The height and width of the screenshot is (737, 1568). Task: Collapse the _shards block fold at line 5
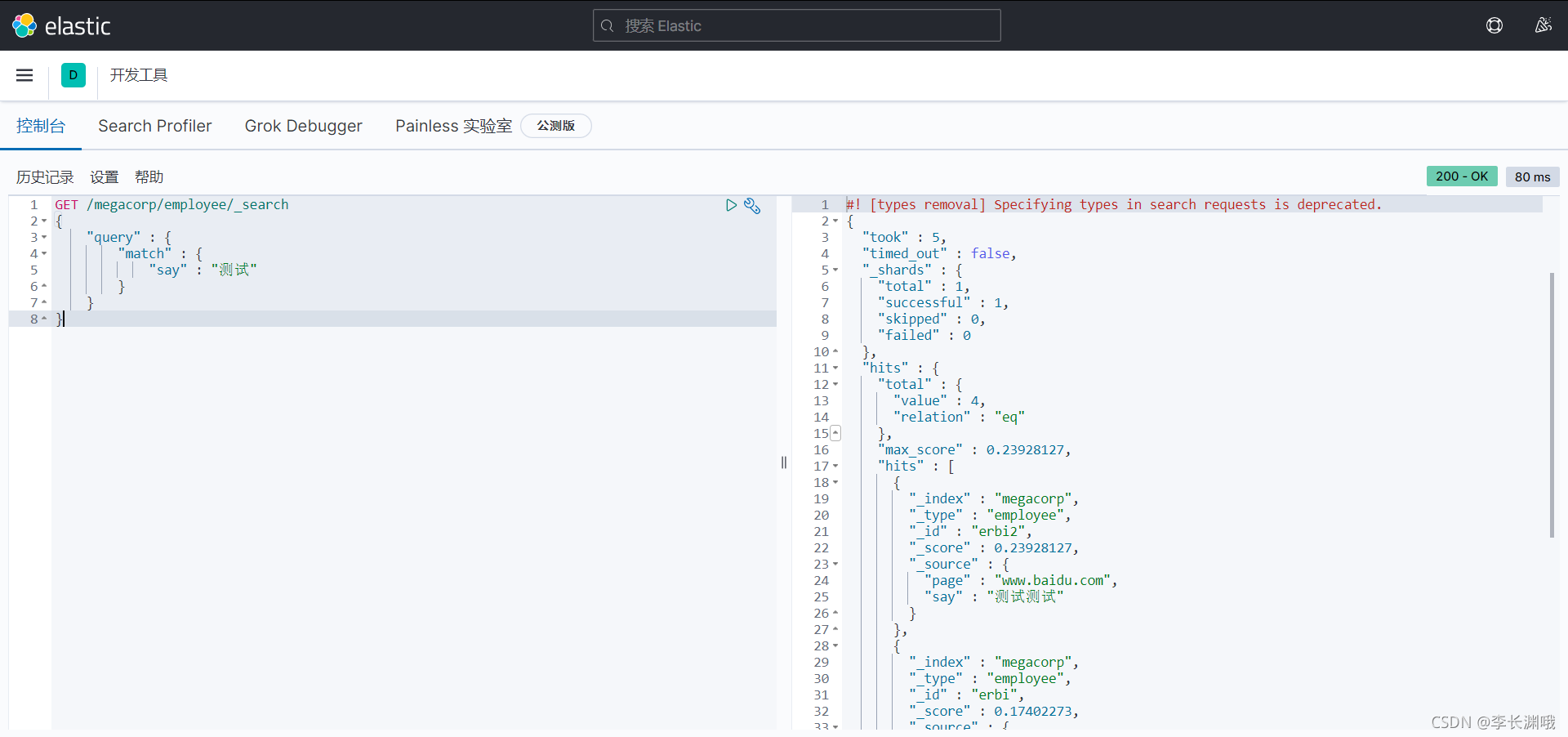pyautogui.click(x=835, y=270)
